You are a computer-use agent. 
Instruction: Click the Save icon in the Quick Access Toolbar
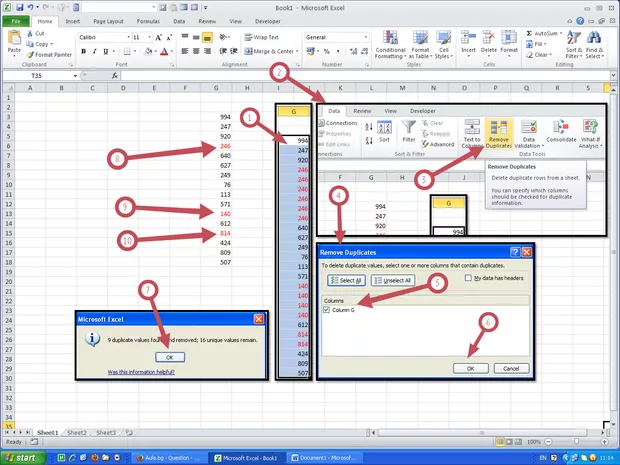coord(20,7)
